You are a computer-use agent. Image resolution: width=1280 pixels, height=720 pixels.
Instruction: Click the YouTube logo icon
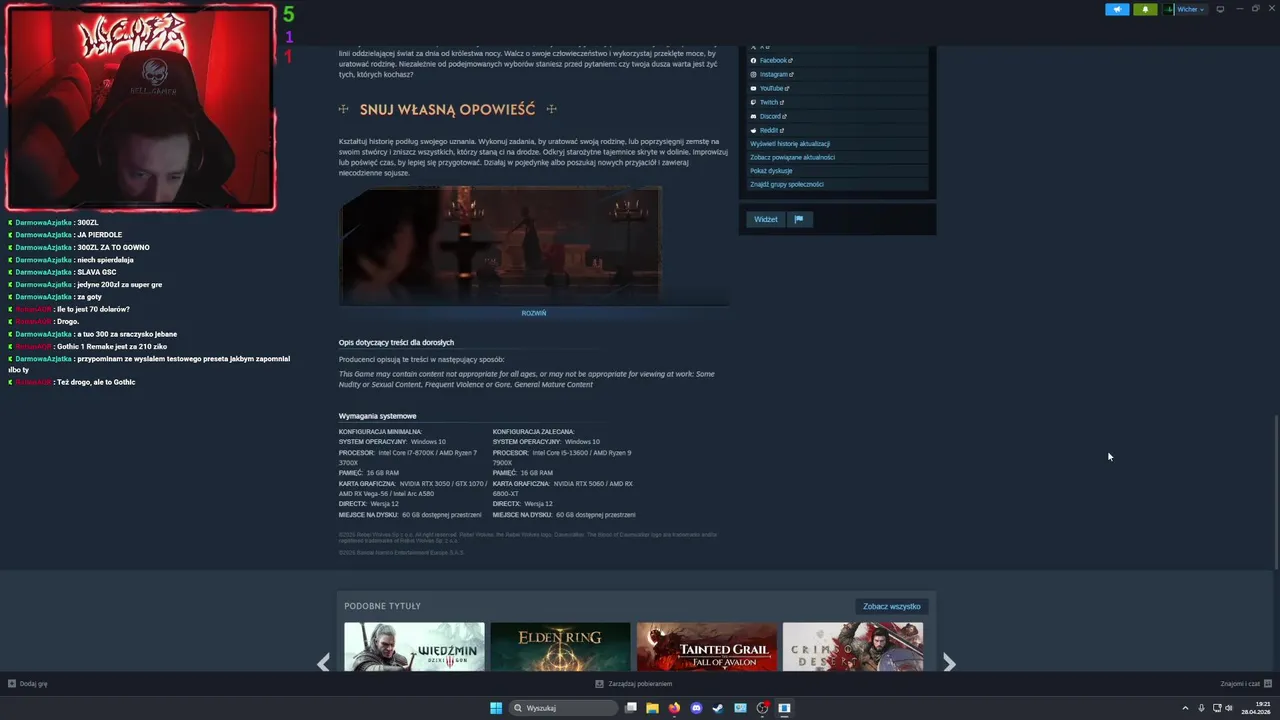pyautogui.click(x=753, y=89)
